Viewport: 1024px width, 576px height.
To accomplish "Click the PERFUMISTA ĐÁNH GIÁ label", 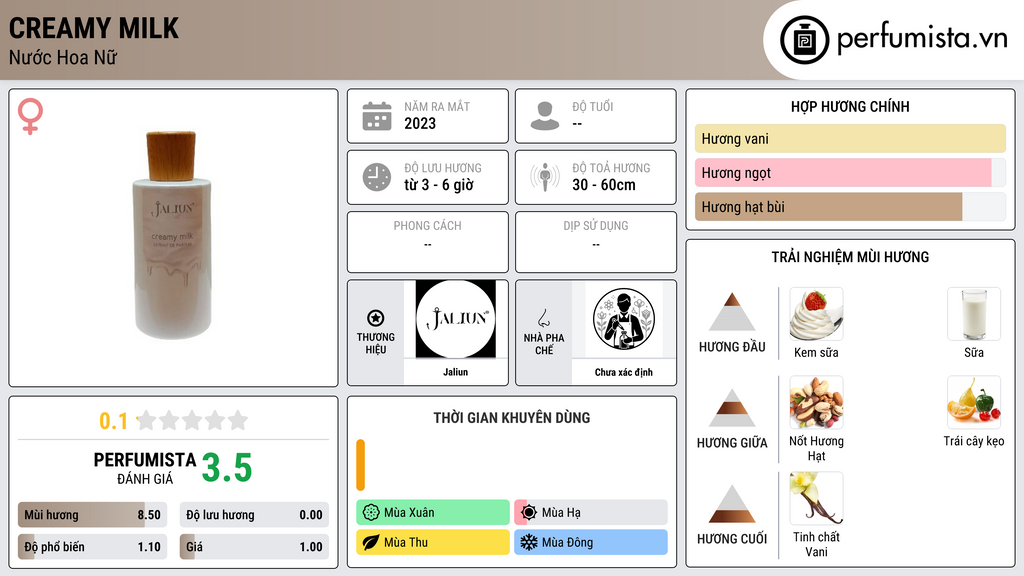I will [144, 468].
